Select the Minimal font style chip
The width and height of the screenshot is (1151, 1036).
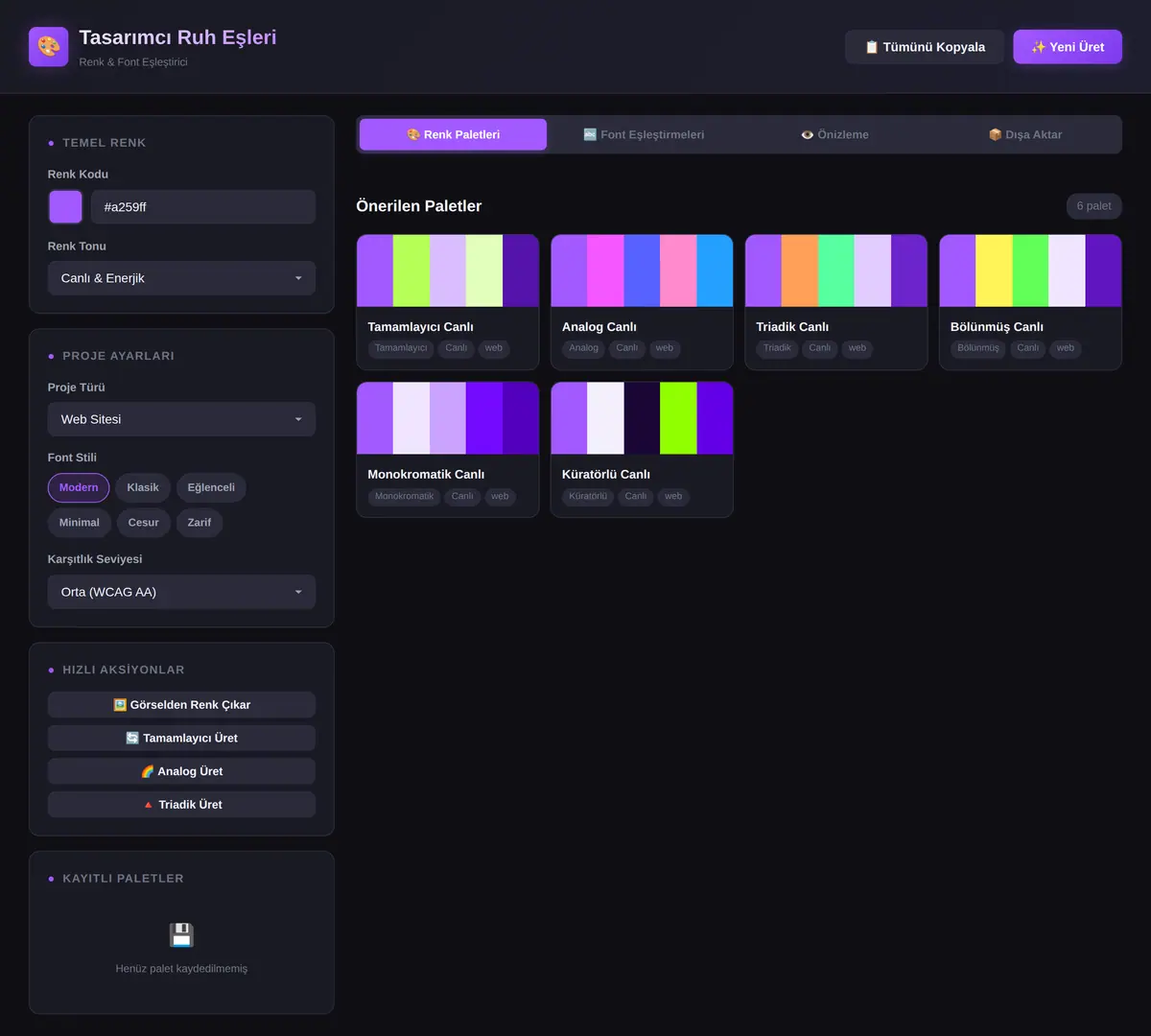pos(80,523)
